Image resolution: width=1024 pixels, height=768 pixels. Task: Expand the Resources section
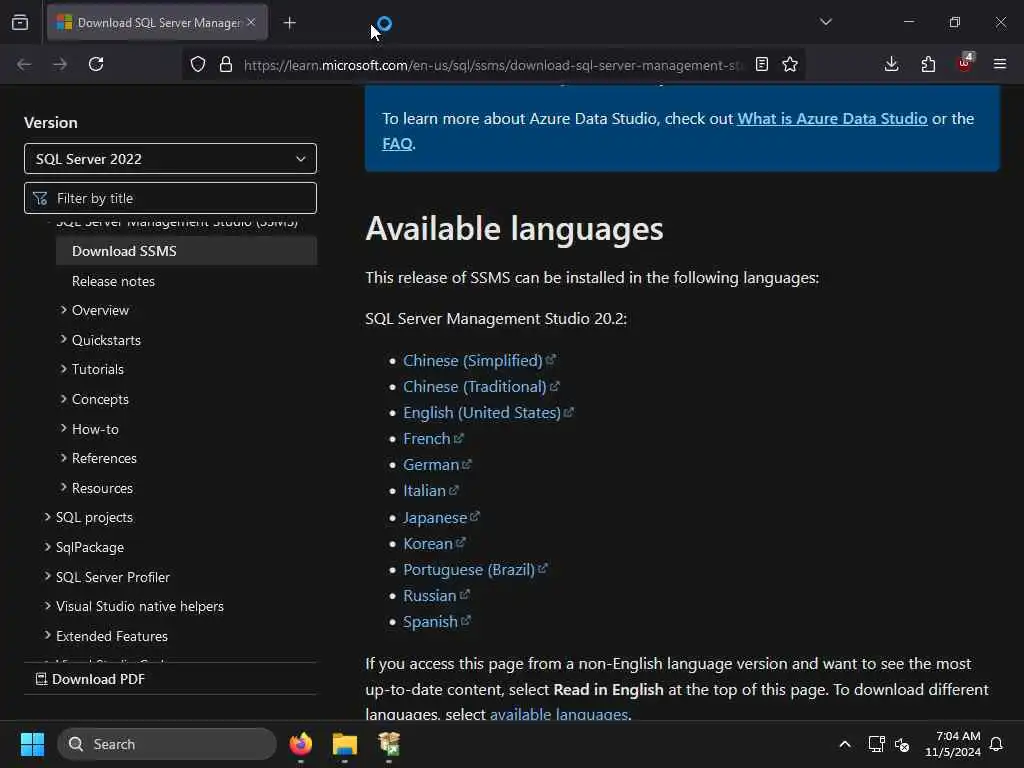click(102, 488)
